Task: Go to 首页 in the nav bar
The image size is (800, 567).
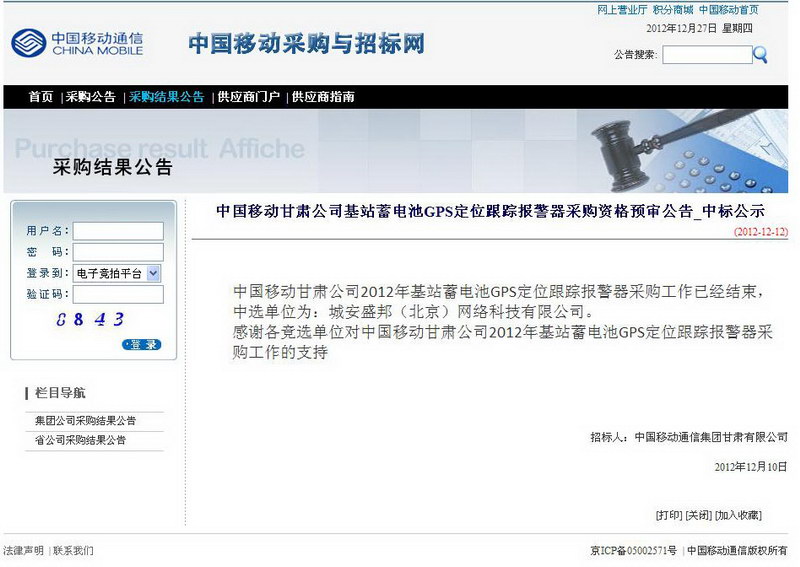Action: [x=41, y=96]
